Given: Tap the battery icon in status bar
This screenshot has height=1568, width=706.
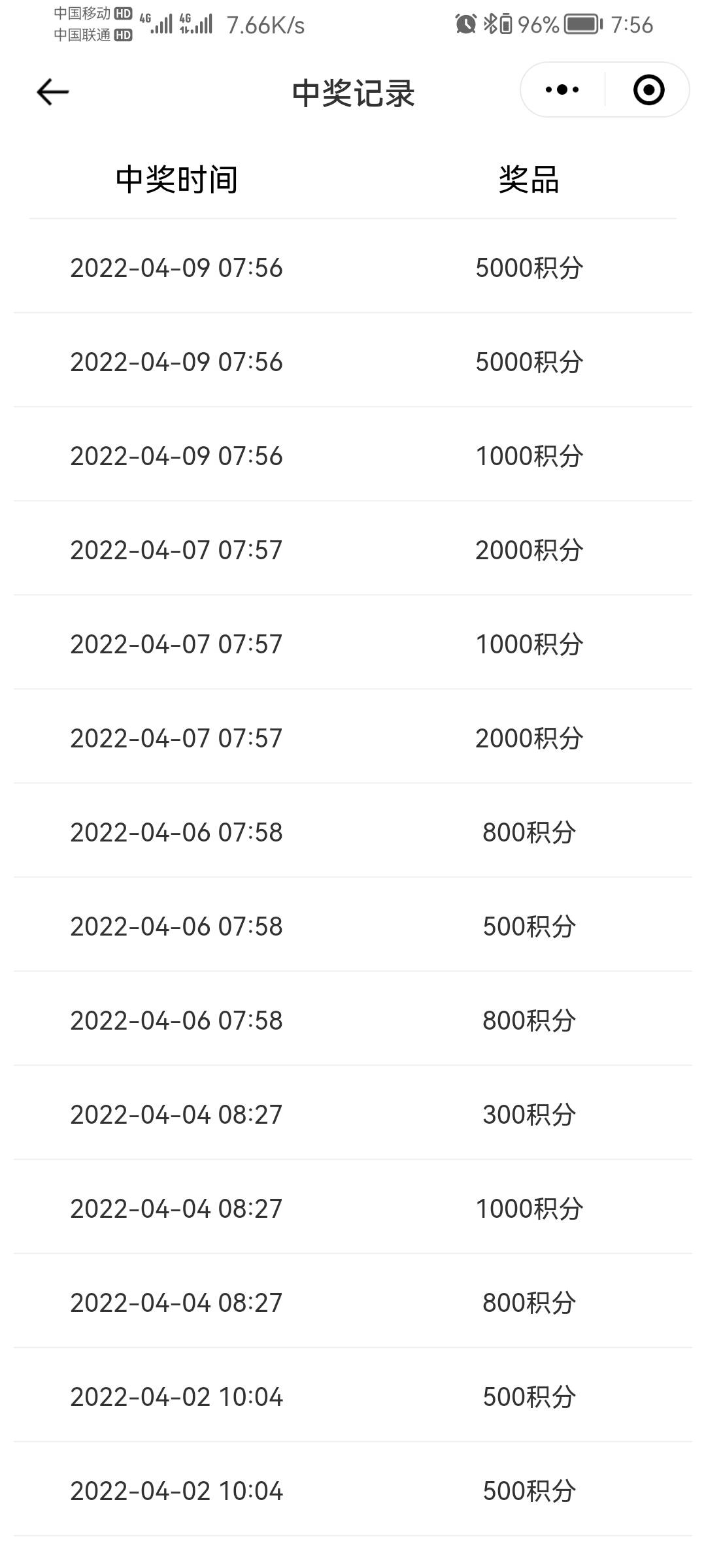Looking at the screenshot, I should (x=583, y=25).
